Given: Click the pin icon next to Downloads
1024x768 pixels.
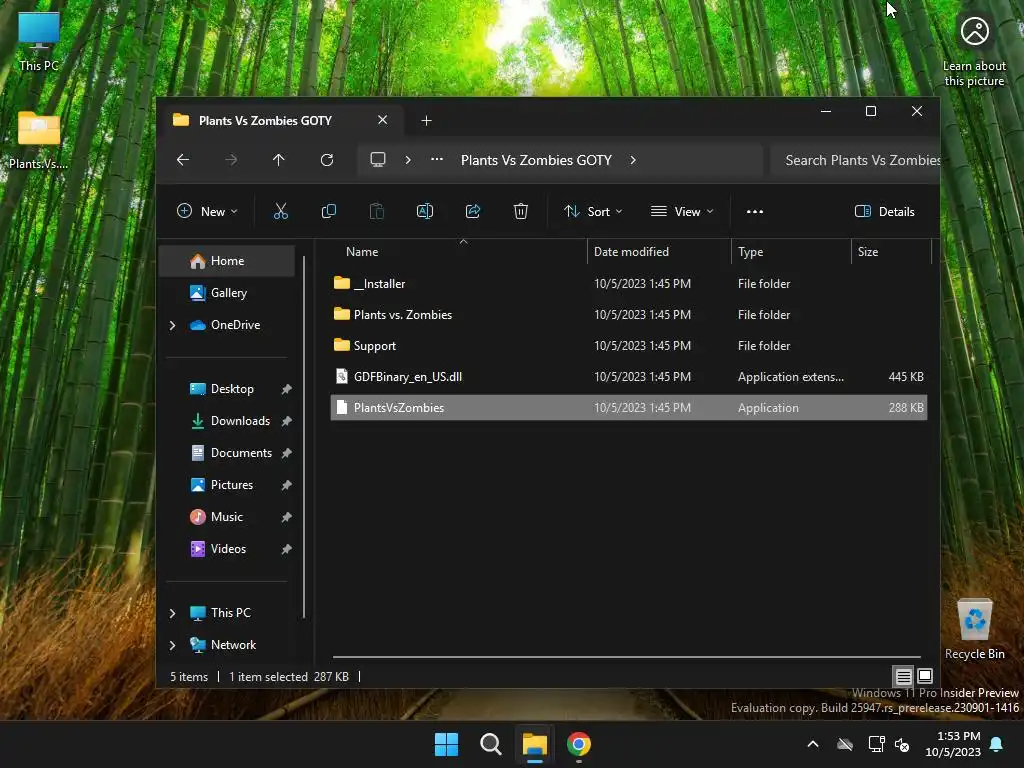Looking at the screenshot, I should coord(286,421).
